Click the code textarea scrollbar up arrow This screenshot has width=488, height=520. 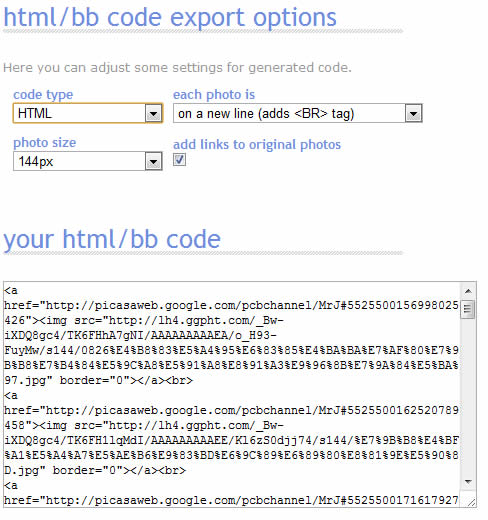[x=468, y=291]
